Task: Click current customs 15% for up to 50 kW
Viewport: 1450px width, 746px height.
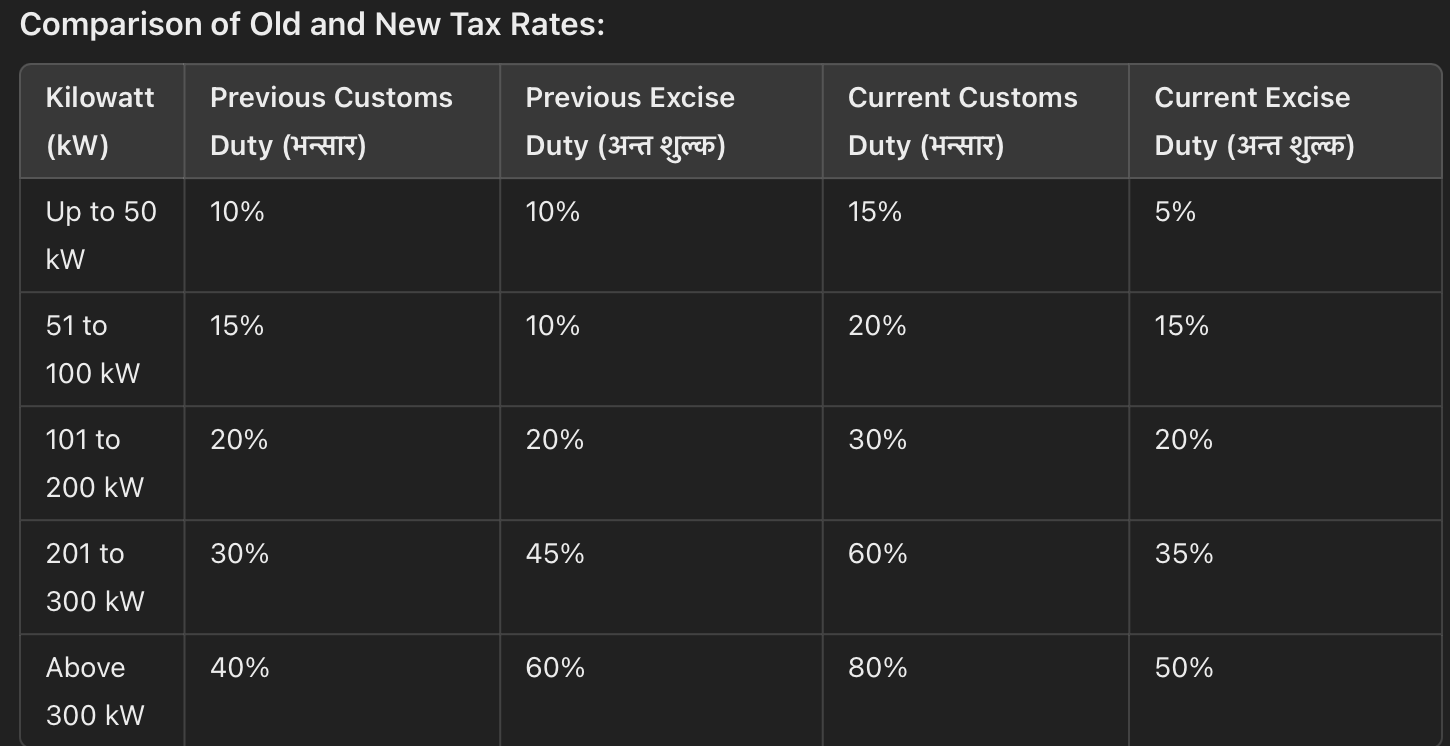Action: coord(875,212)
